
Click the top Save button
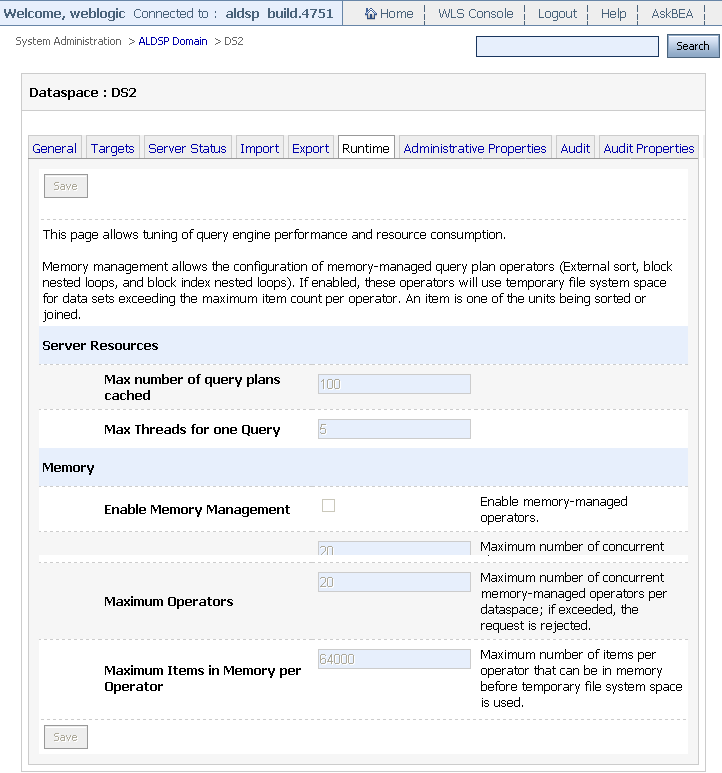(66, 186)
